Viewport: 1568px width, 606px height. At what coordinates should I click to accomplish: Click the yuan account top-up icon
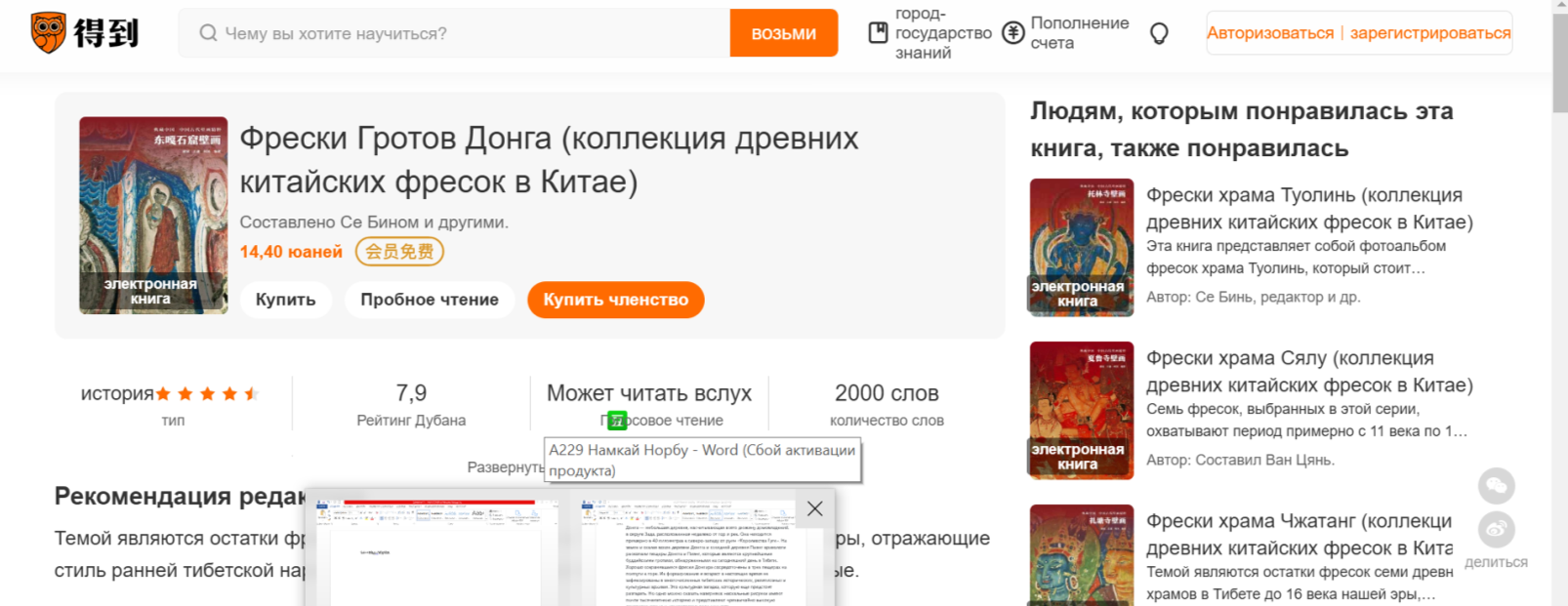click(1013, 33)
